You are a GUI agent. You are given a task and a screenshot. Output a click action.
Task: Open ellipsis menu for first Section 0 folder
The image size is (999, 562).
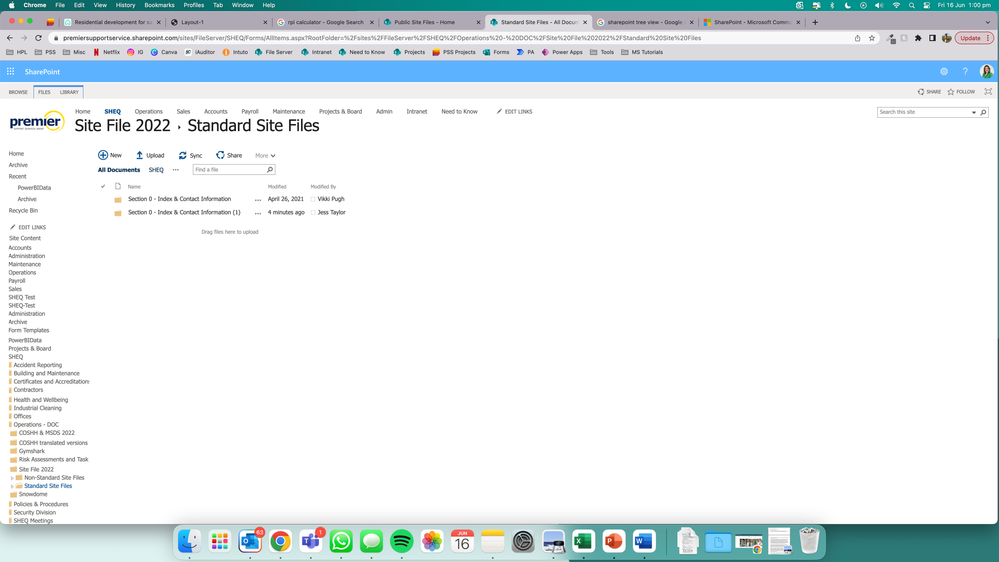(x=258, y=199)
